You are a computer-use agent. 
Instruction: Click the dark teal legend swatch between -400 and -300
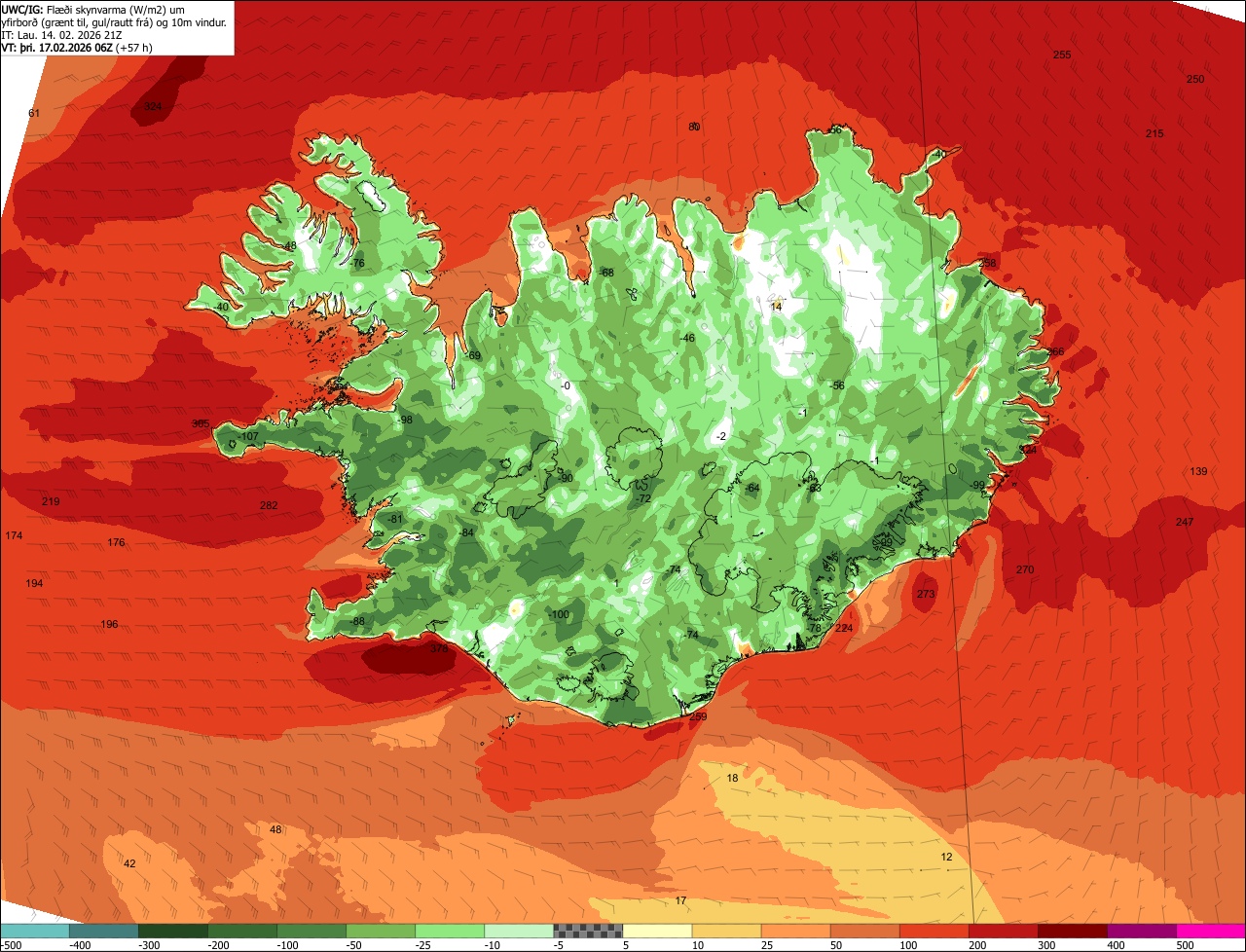coord(104,932)
